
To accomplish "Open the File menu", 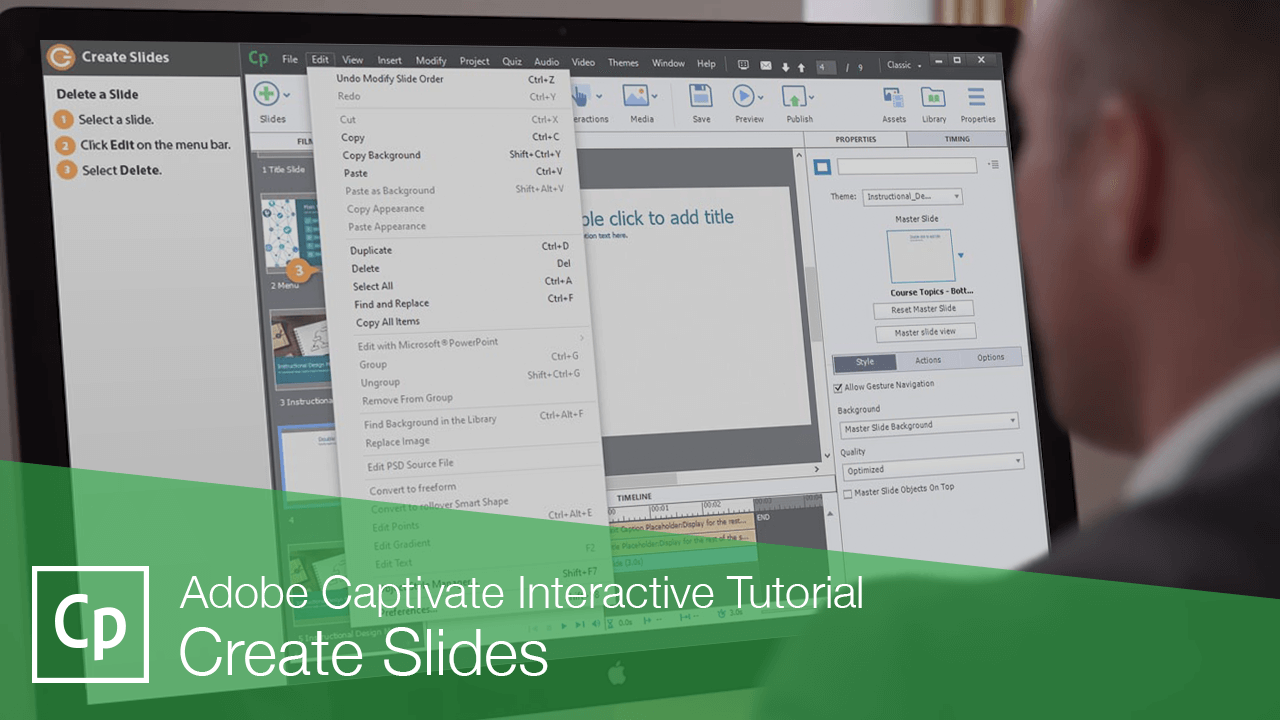I will [x=290, y=60].
